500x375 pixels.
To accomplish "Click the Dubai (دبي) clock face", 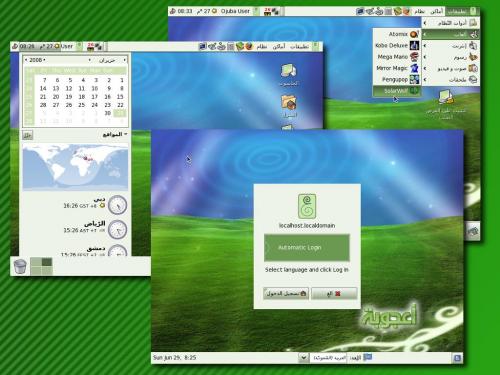I will click(x=118, y=205).
